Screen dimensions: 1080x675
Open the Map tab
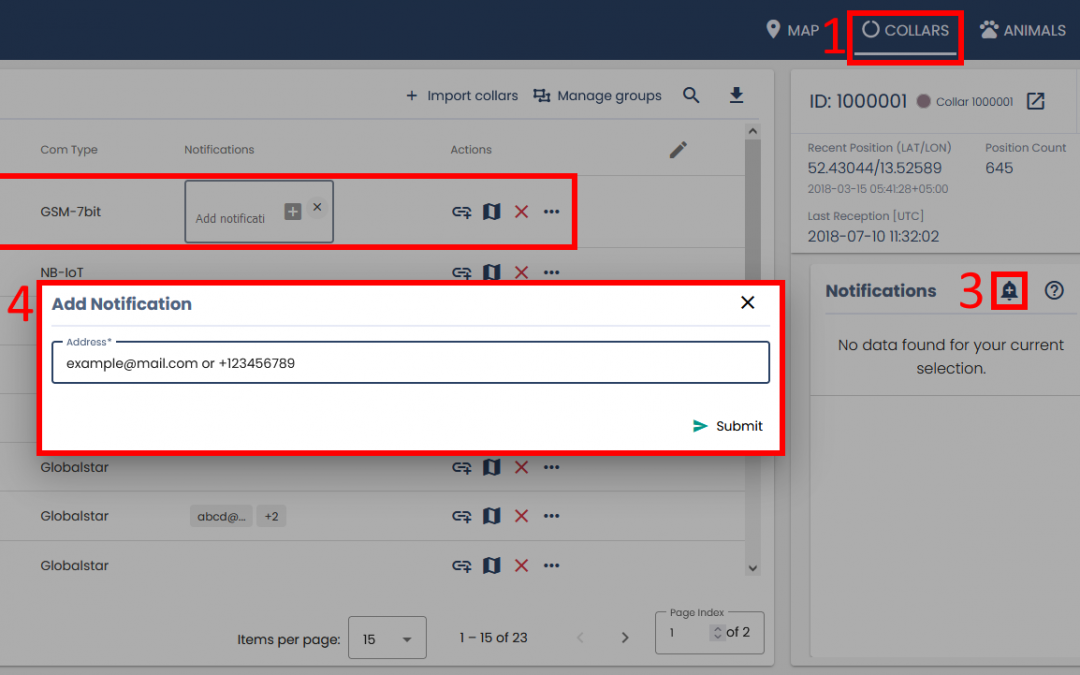[x=792, y=31]
